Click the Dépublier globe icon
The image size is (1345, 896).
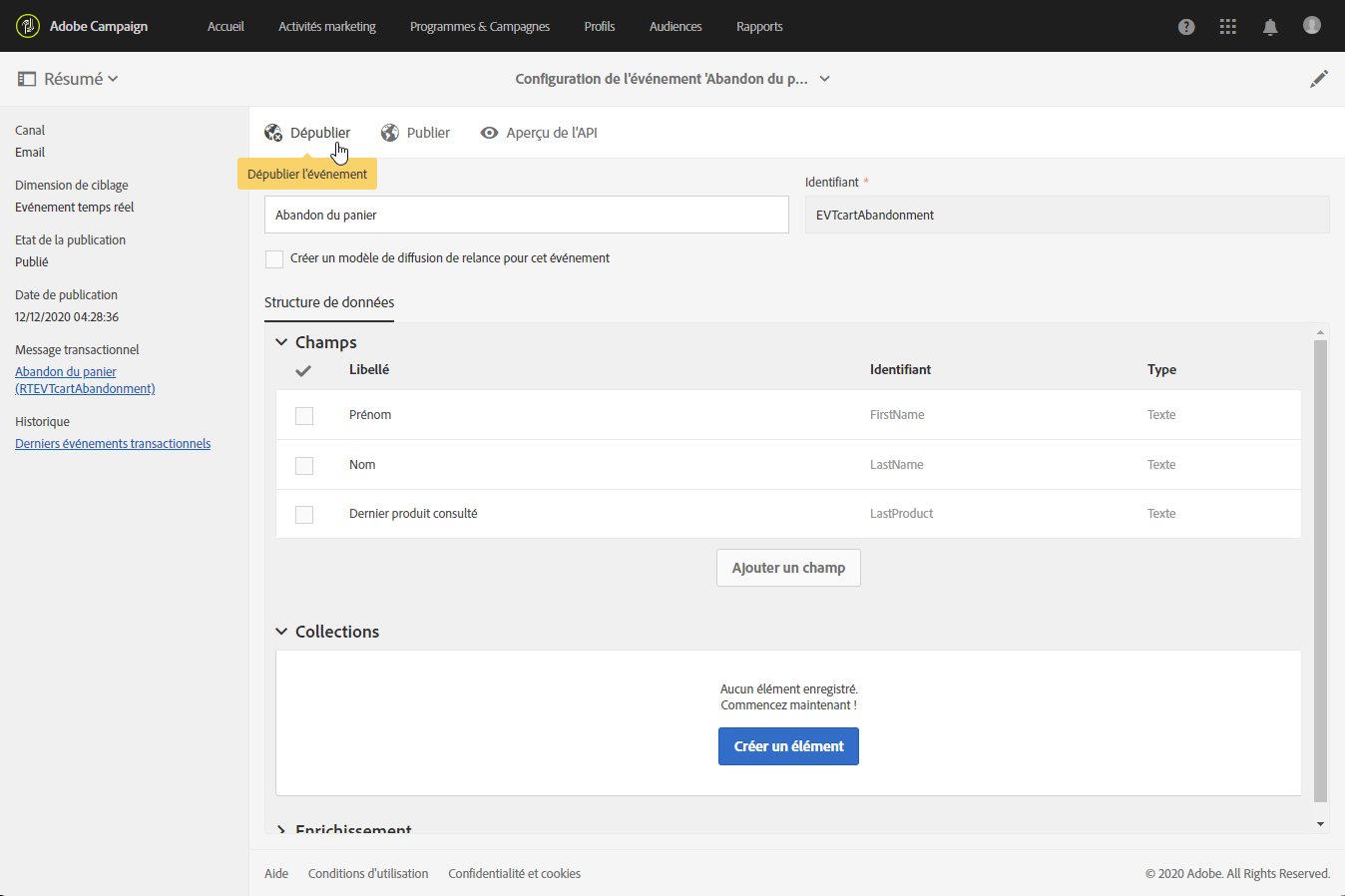[x=273, y=133]
